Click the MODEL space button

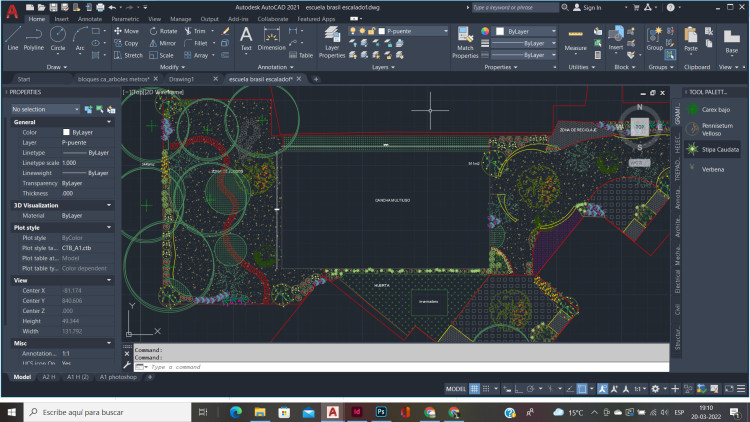click(455, 389)
